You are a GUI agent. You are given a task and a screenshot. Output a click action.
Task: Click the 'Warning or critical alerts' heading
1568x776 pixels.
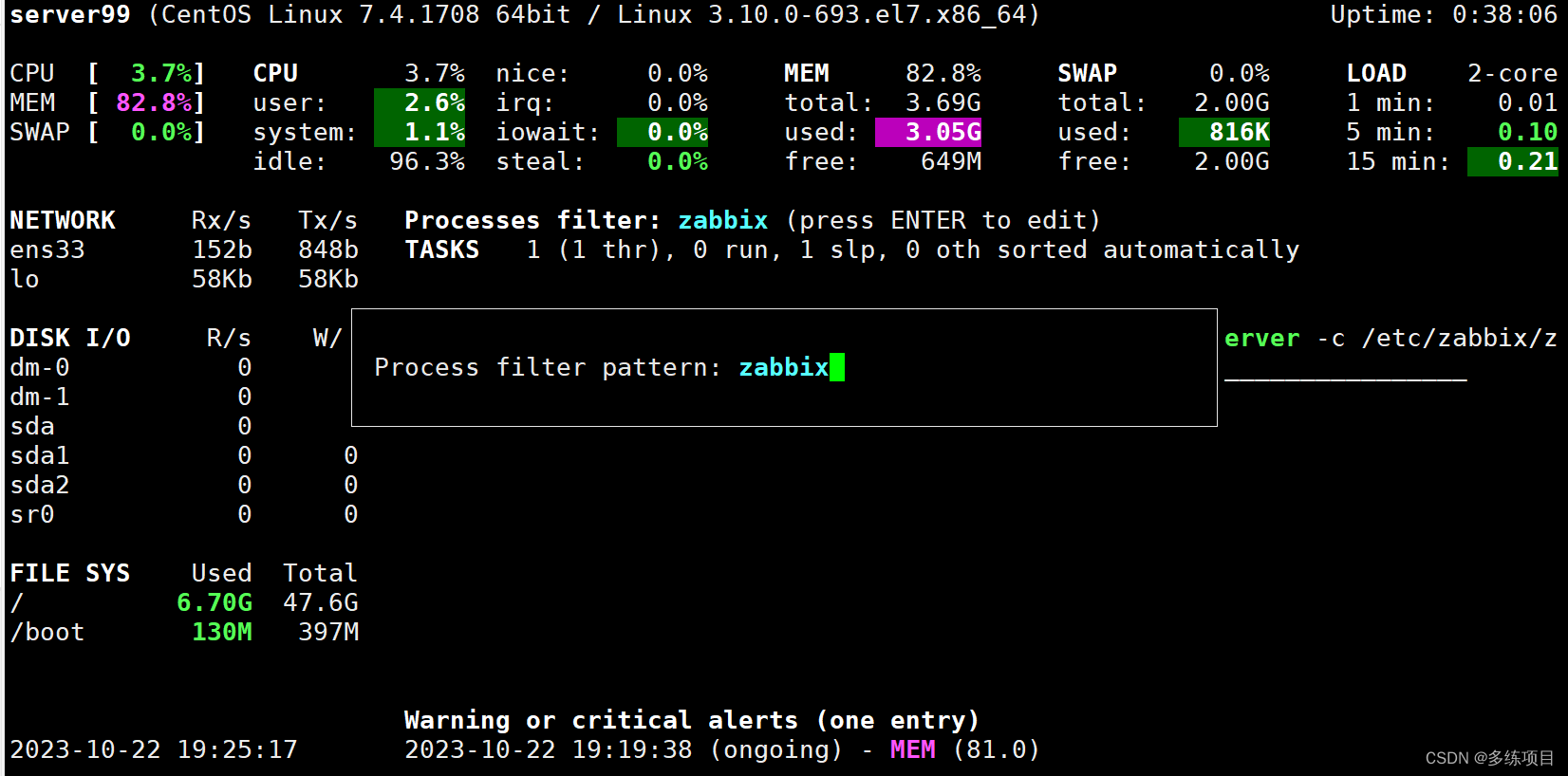[692, 720]
